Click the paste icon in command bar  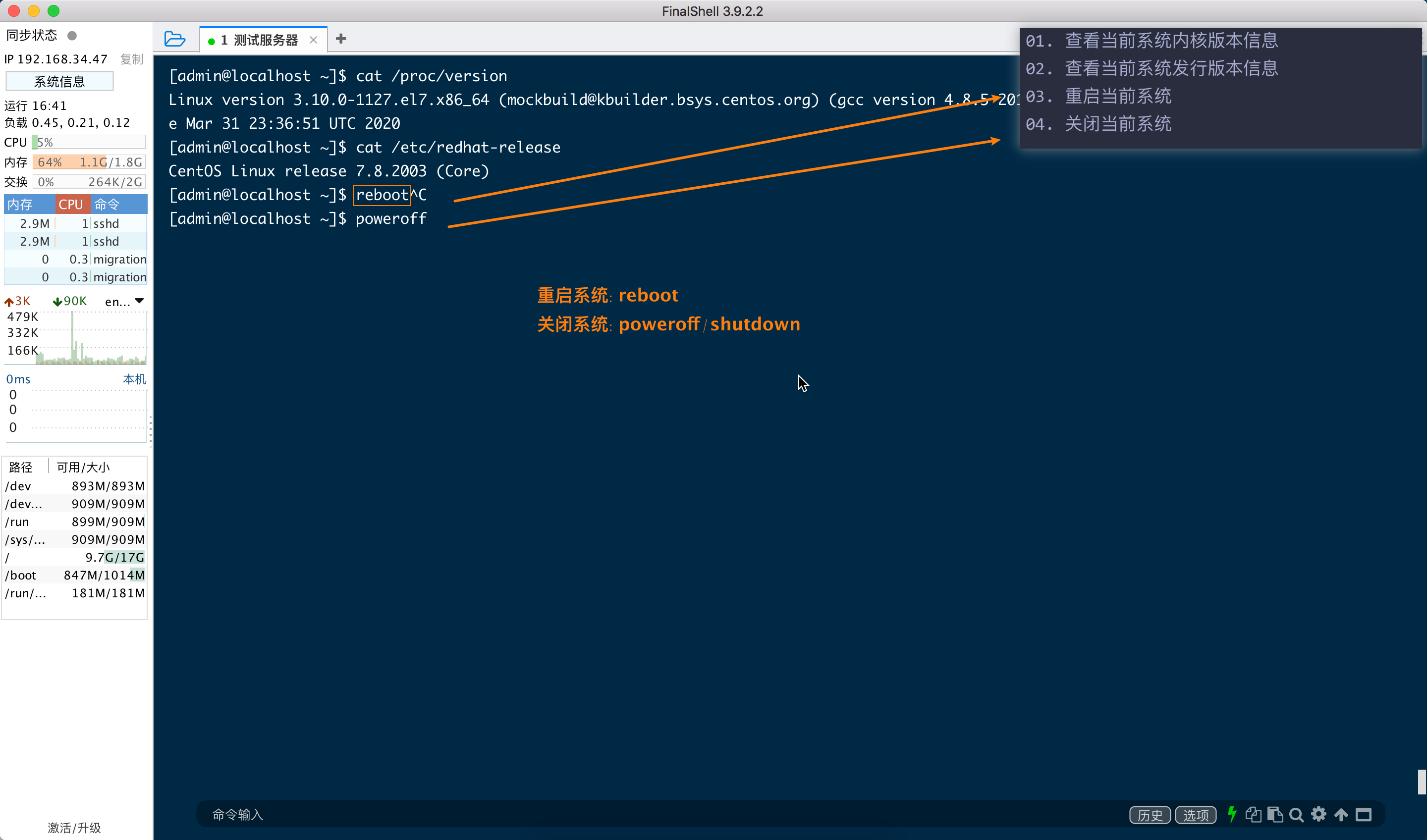tap(1275, 815)
